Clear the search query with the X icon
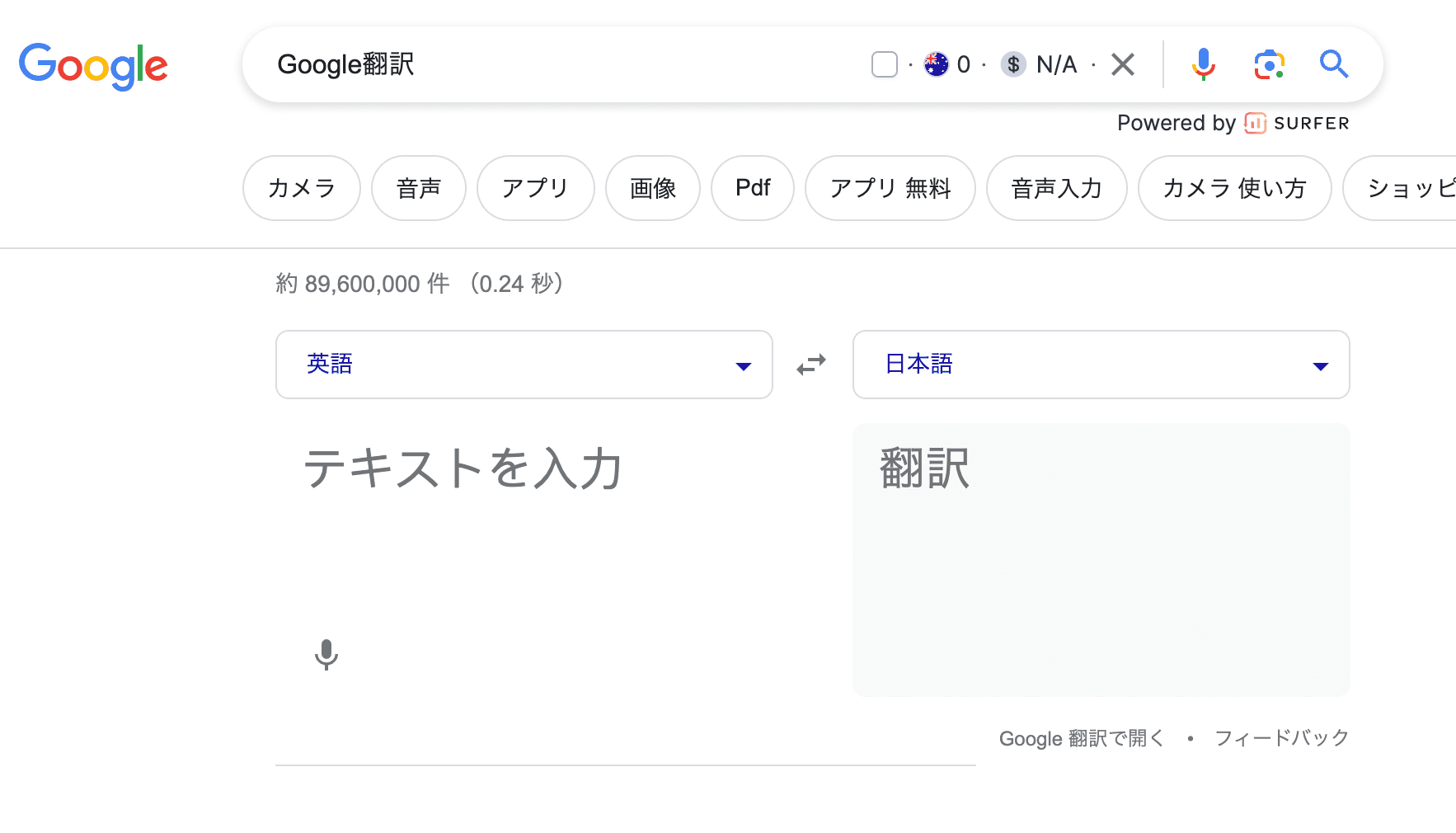Viewport: 1456px width, 833px height. coord(1123,64)
